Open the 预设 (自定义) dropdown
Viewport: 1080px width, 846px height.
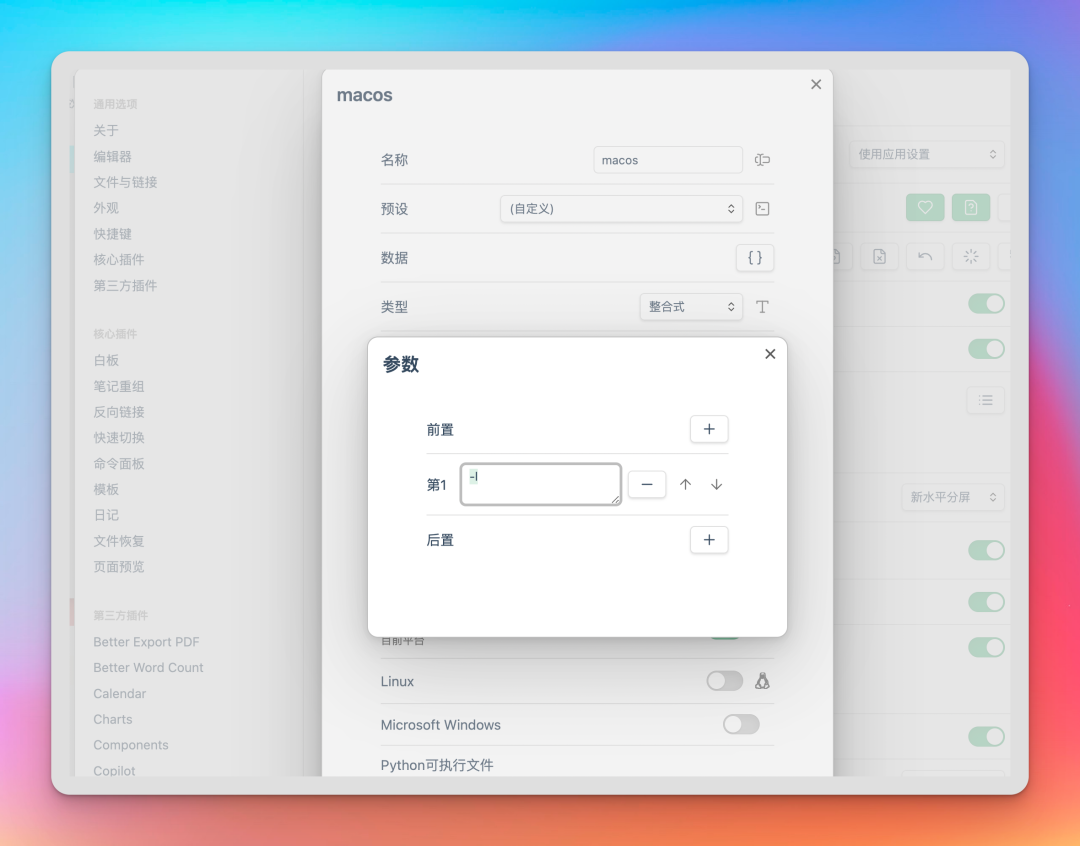coord(621,209)
